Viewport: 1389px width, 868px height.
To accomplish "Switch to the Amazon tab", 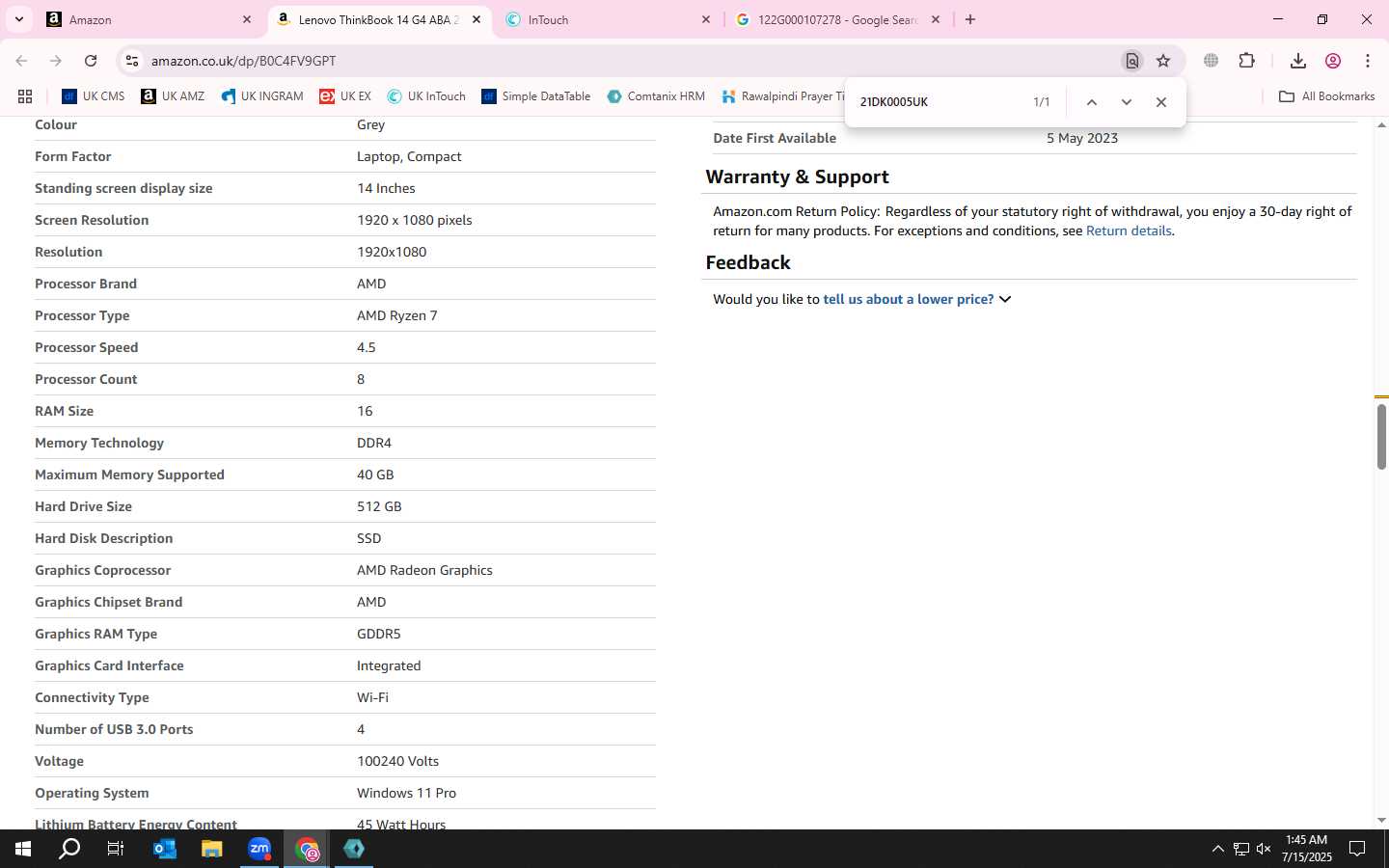I will click(150, 19).
